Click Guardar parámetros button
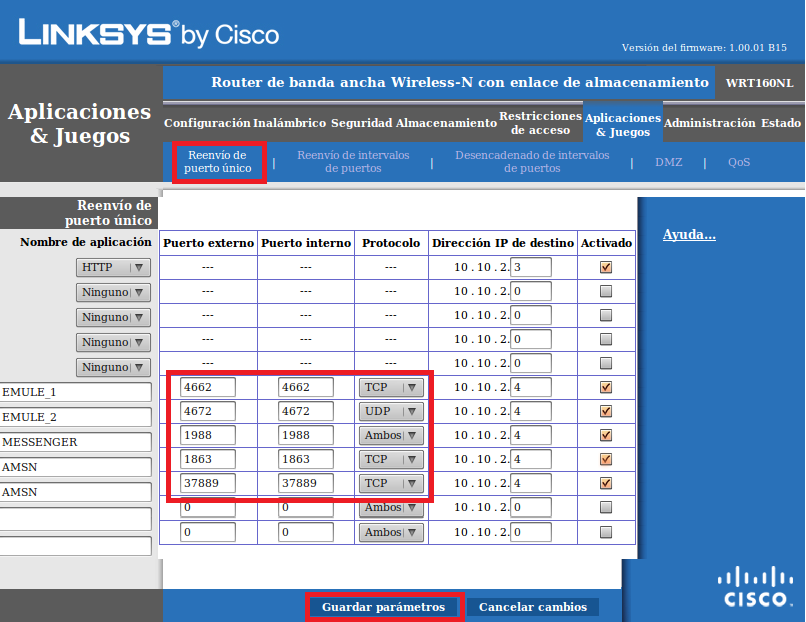The width and height of the screenshot is (806, 622). 383,607
